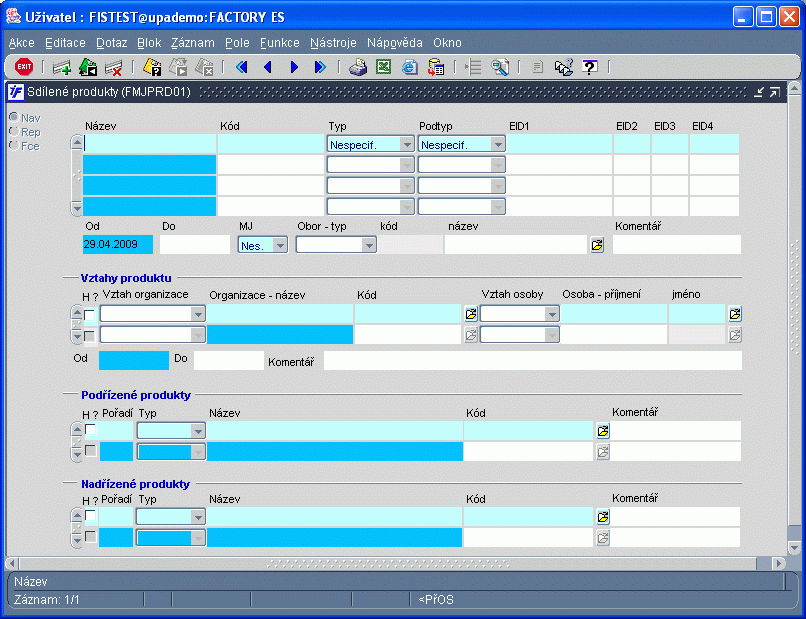The image size is (806, 619).
Task: Click the help question mark toolbar icon
Action: click(590, 67)
